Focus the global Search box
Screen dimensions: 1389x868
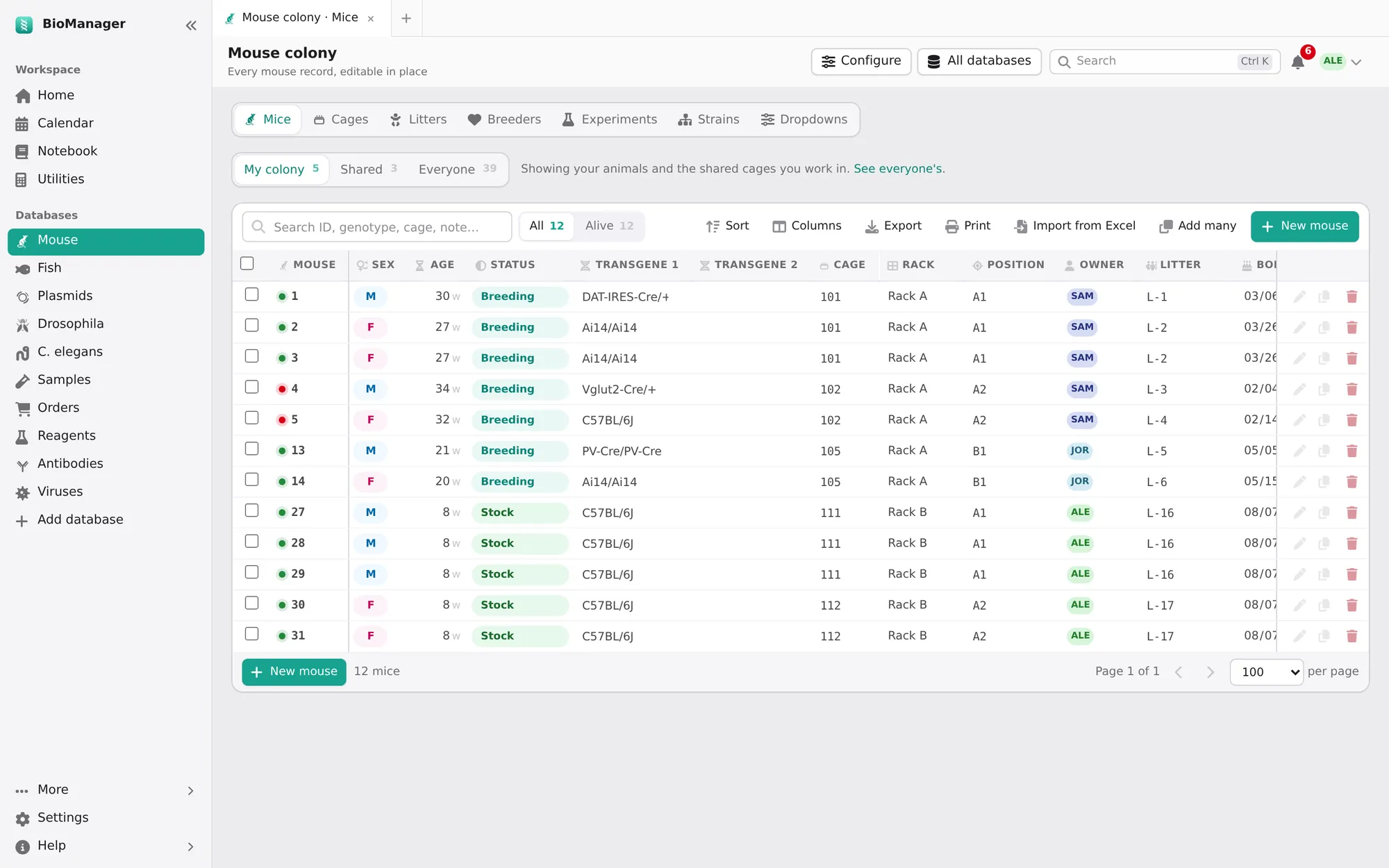1165,61
